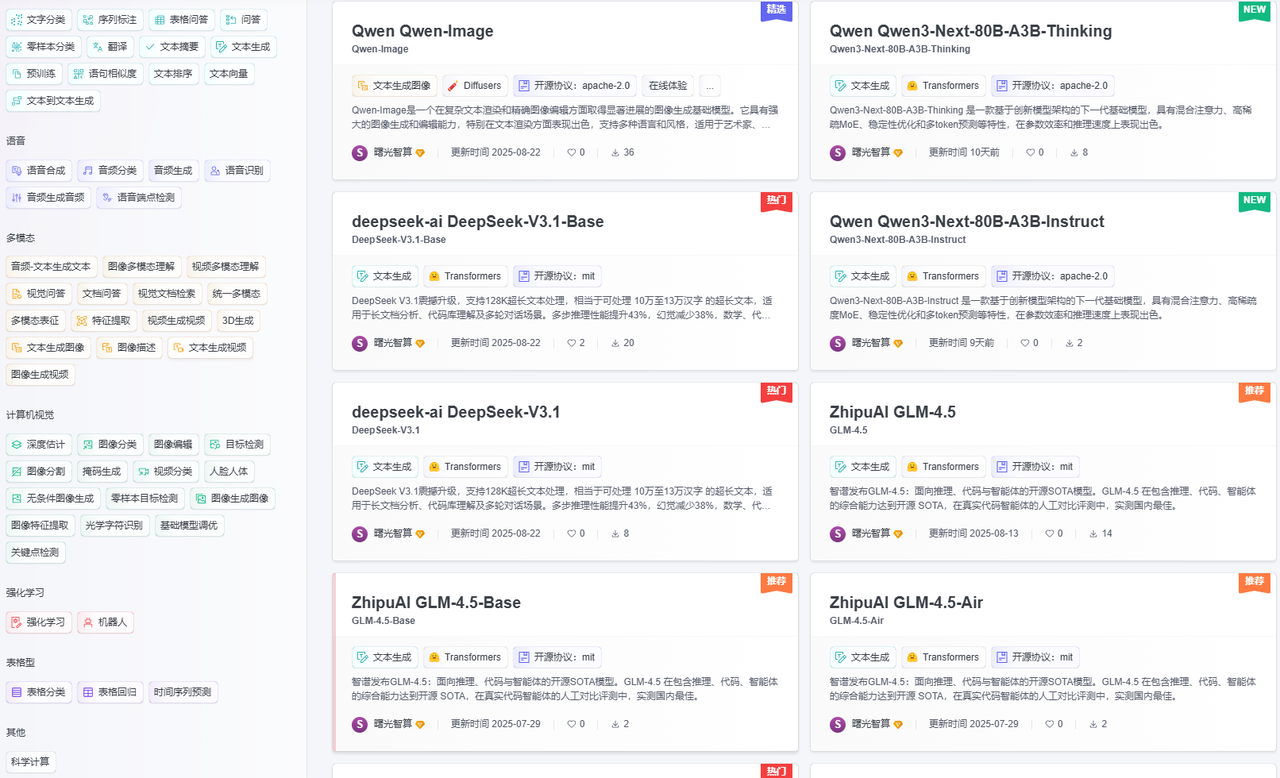Toggle the 文字分类 filter
This screenshot has width=1280, height=778.
coord(39,19)
